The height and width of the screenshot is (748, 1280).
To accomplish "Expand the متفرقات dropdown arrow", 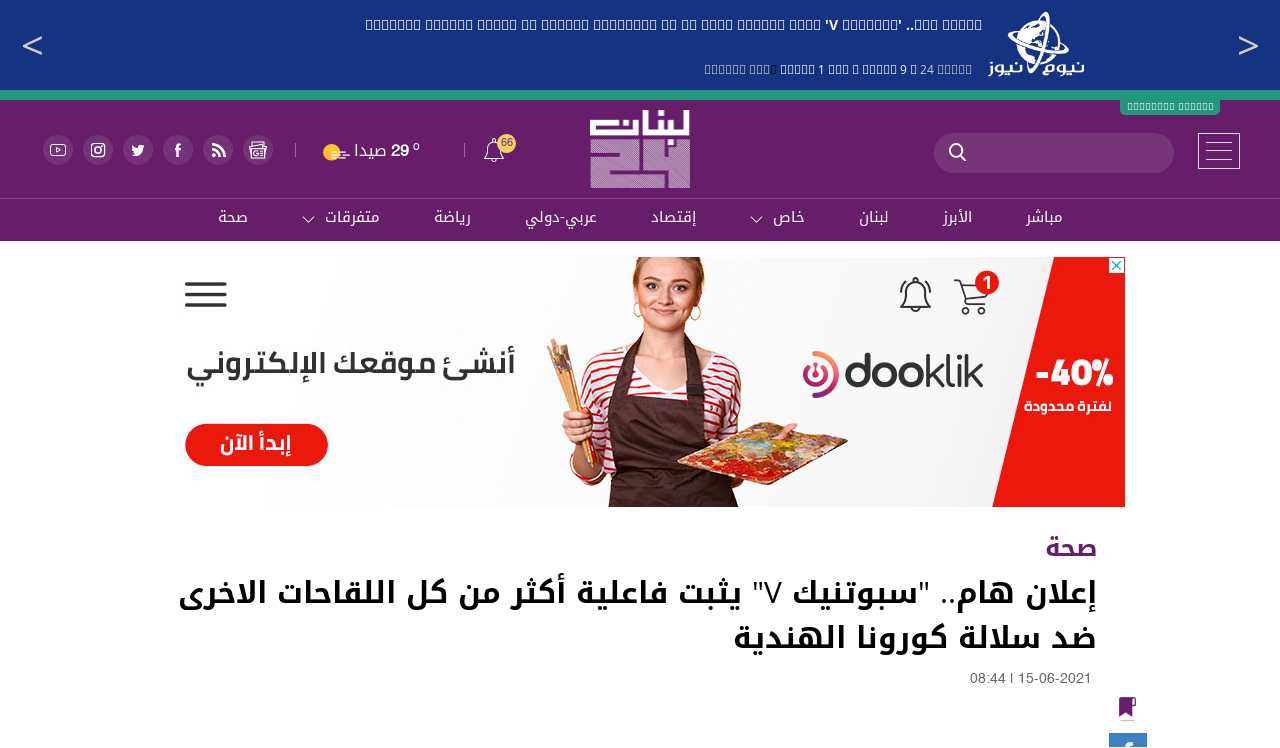I will 310,219.
